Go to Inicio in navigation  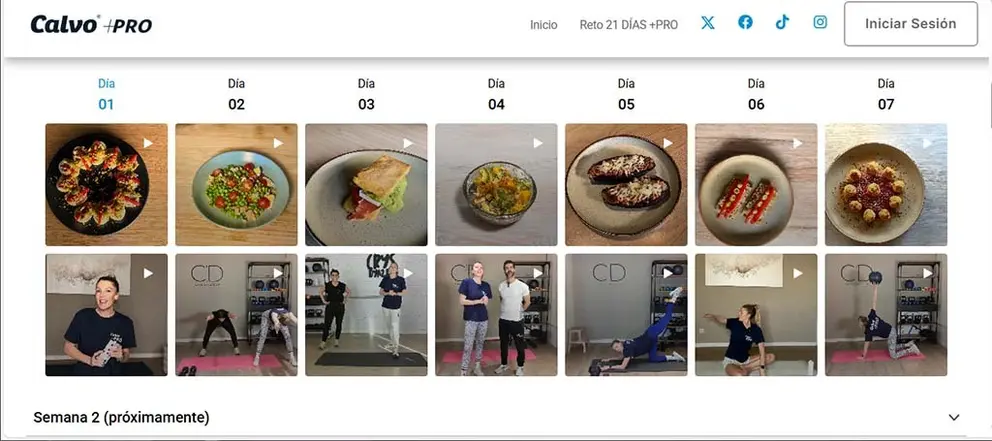click(x=544, y=25)
